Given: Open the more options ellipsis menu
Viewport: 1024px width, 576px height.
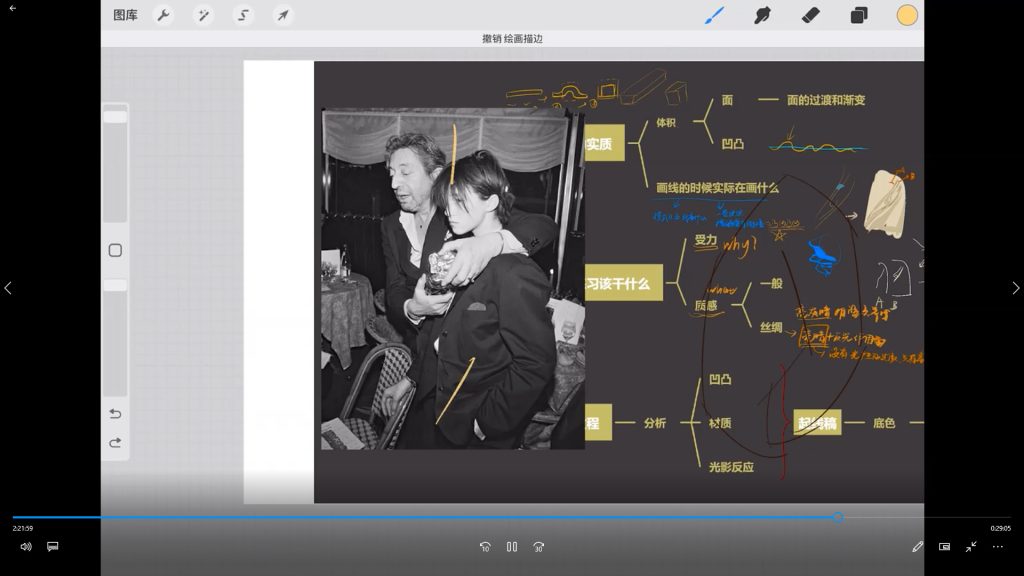Looking at the screenshot, I should coord(997,547).
